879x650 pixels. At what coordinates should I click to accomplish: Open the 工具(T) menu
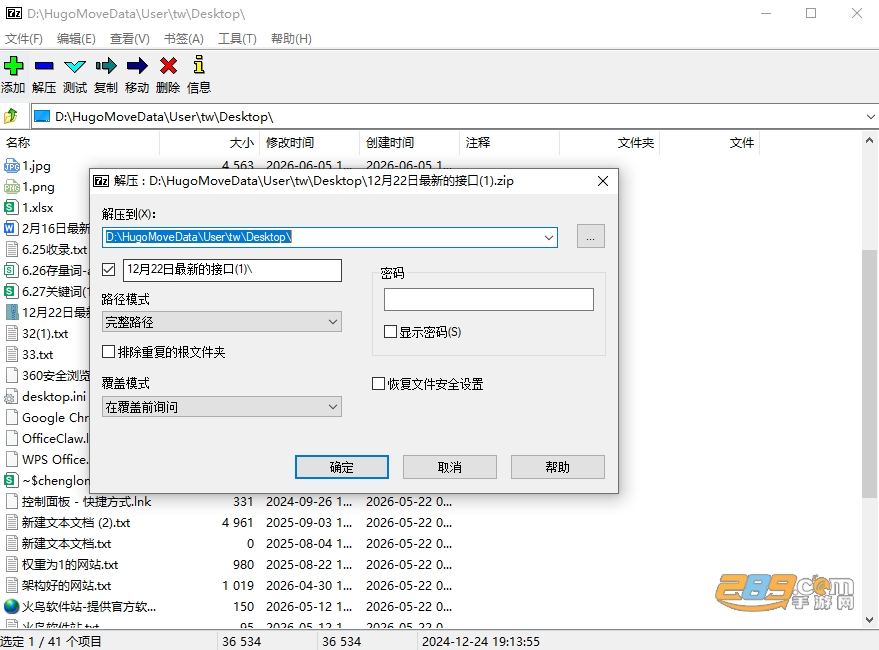(x=237, y=39)
